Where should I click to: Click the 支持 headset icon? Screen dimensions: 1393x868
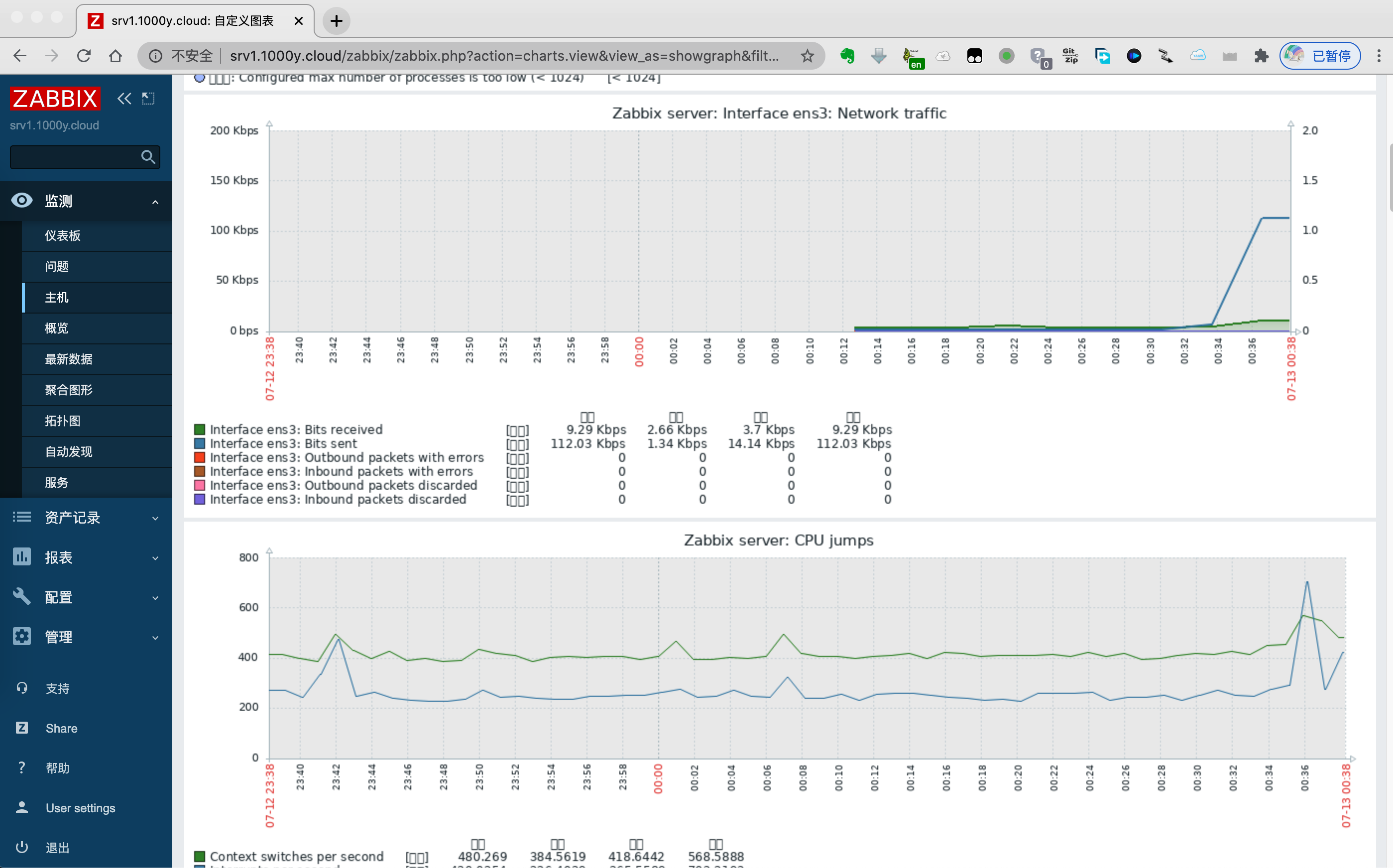[22, 688]
